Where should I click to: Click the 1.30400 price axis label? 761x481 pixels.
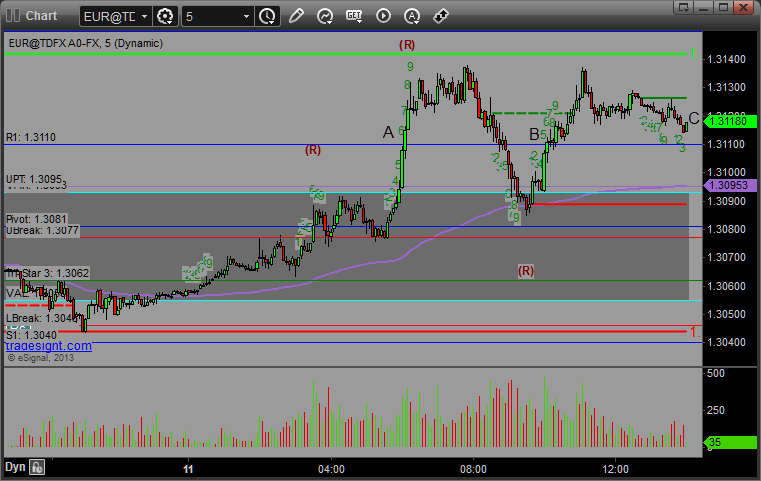pyautogui.click(x=727, y=342)
